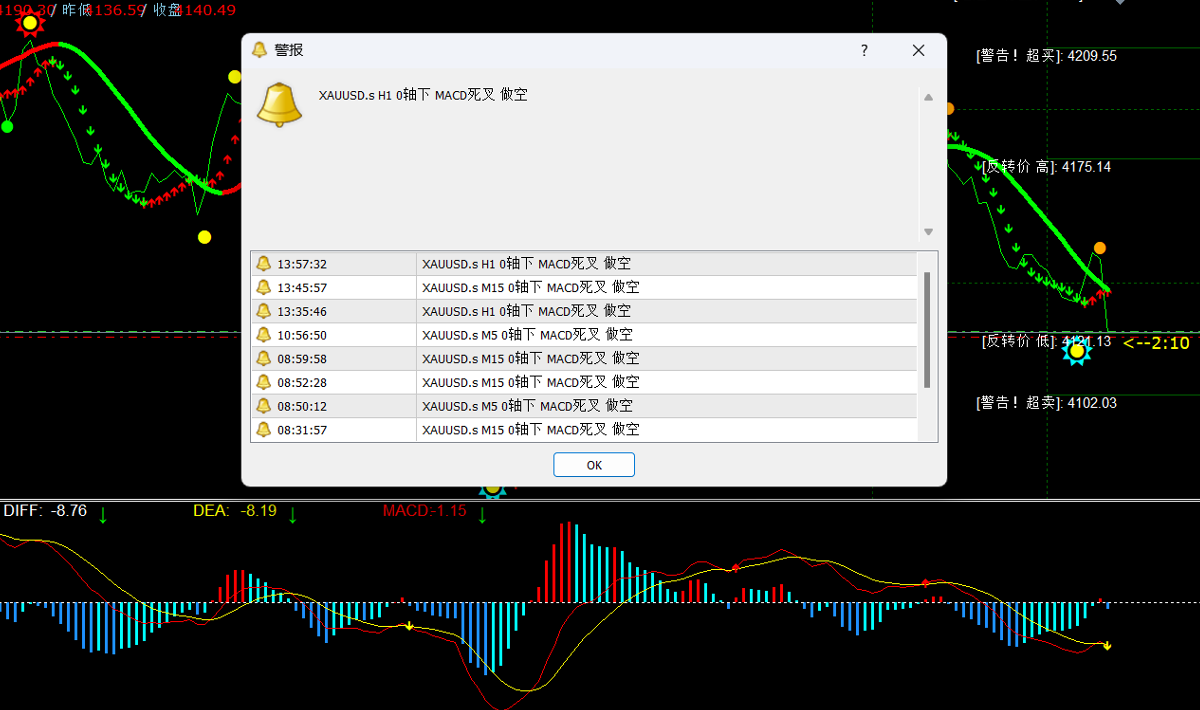Image resolution: width=1200 pixels, height=710 pixels.
Task: Select the 08:50:12 M5 alert entry
Action: click(x=584, y=406)
